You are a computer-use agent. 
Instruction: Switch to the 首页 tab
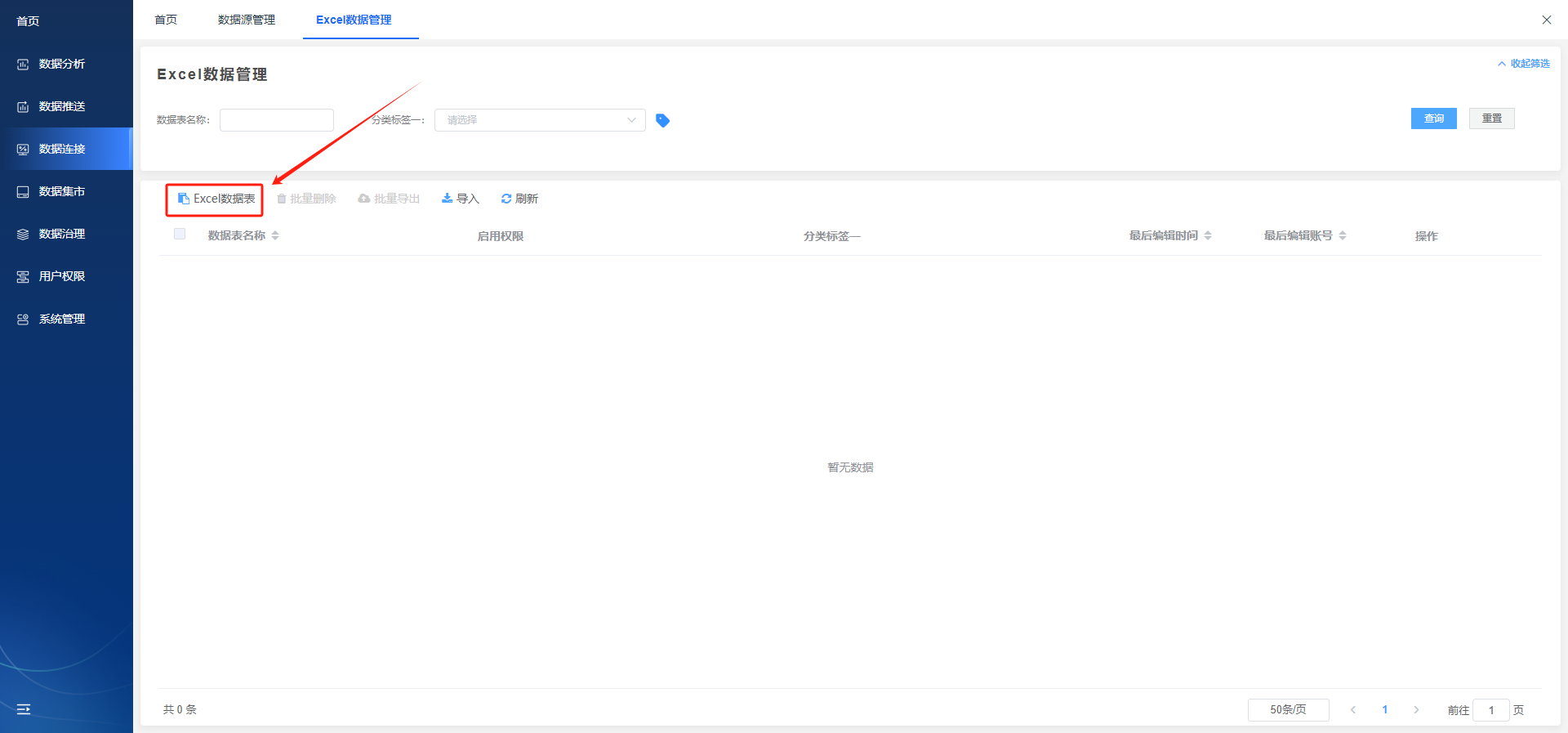(x=166, y=20)
